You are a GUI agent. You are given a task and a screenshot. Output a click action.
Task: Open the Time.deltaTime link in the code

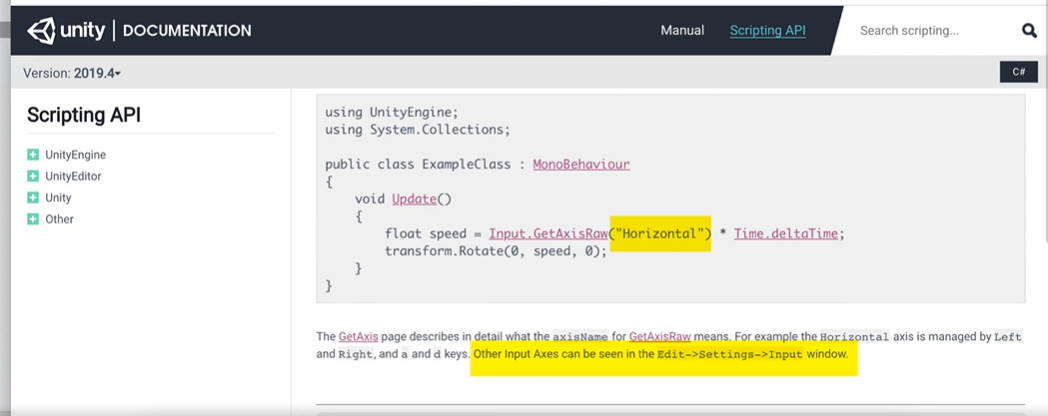[x=785, y=233]
